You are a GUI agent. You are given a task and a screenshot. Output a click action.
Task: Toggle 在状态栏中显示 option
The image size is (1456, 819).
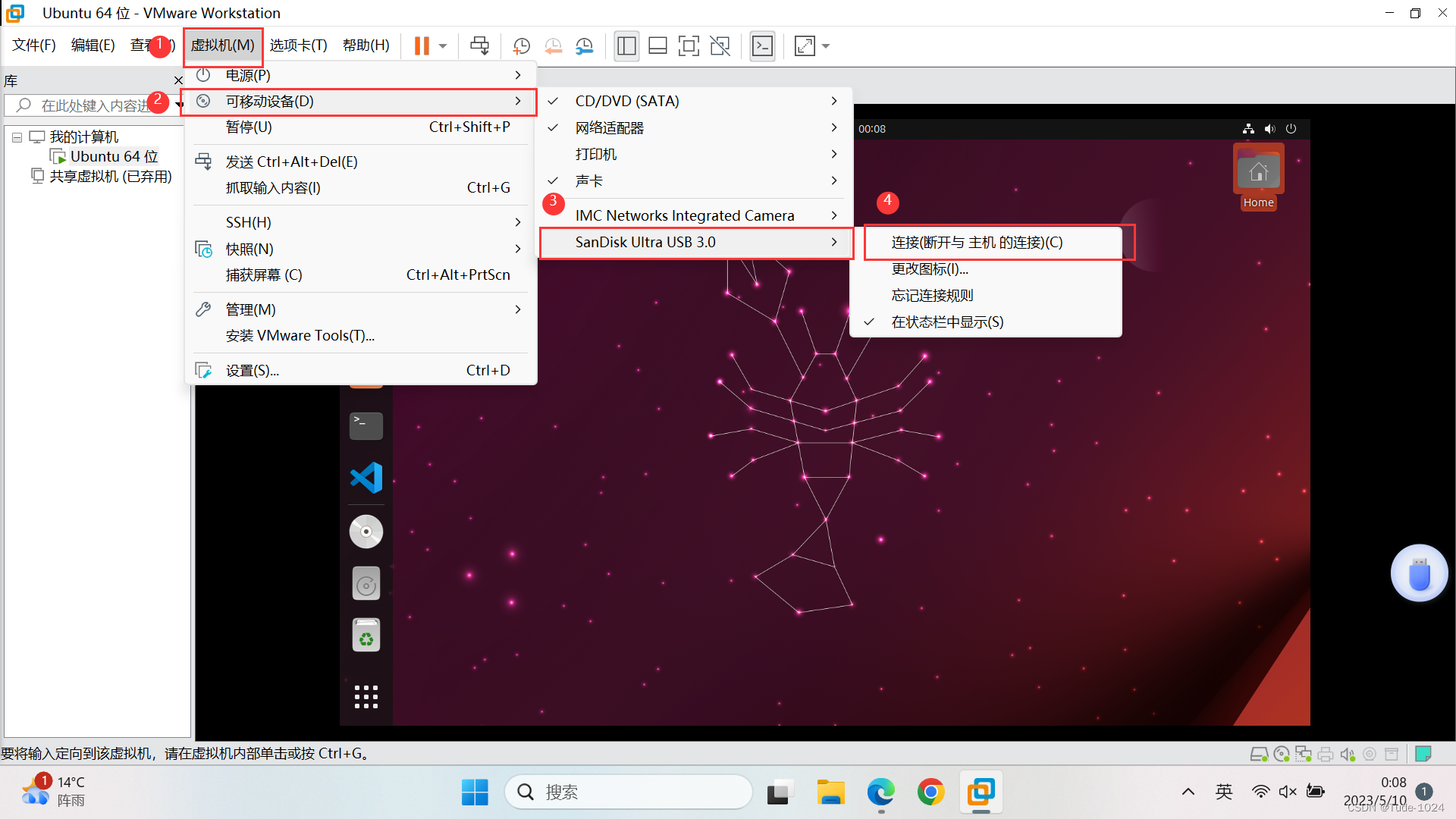(x=947, y=322)
